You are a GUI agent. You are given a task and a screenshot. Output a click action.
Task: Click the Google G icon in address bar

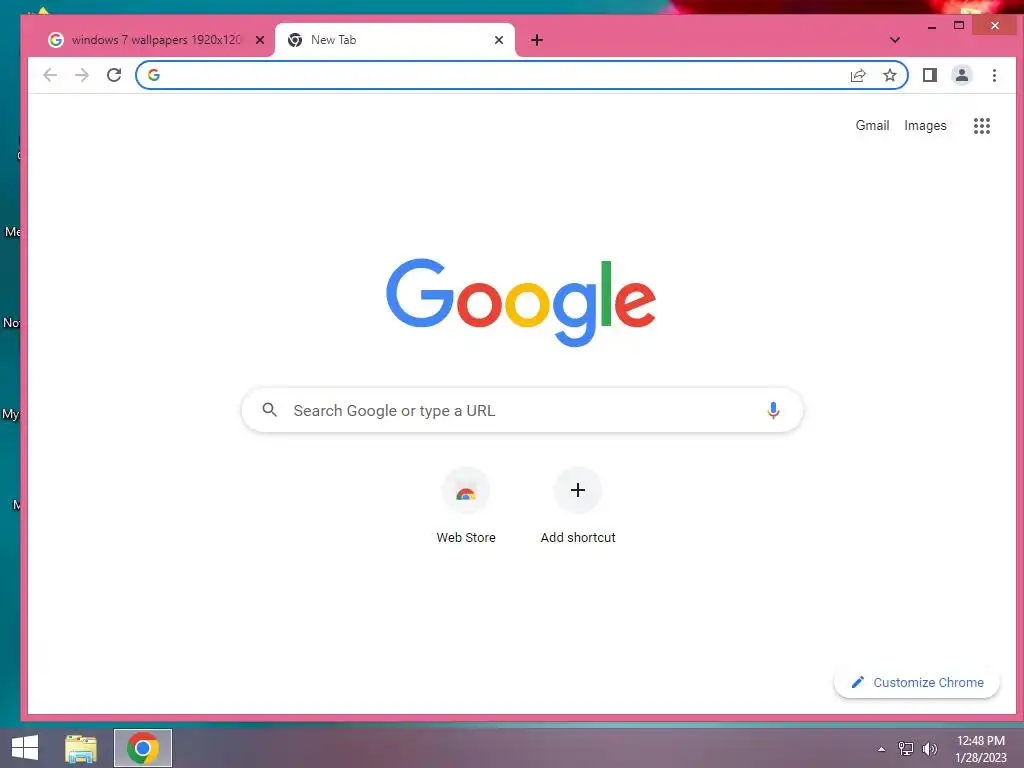tap(154, 75)
